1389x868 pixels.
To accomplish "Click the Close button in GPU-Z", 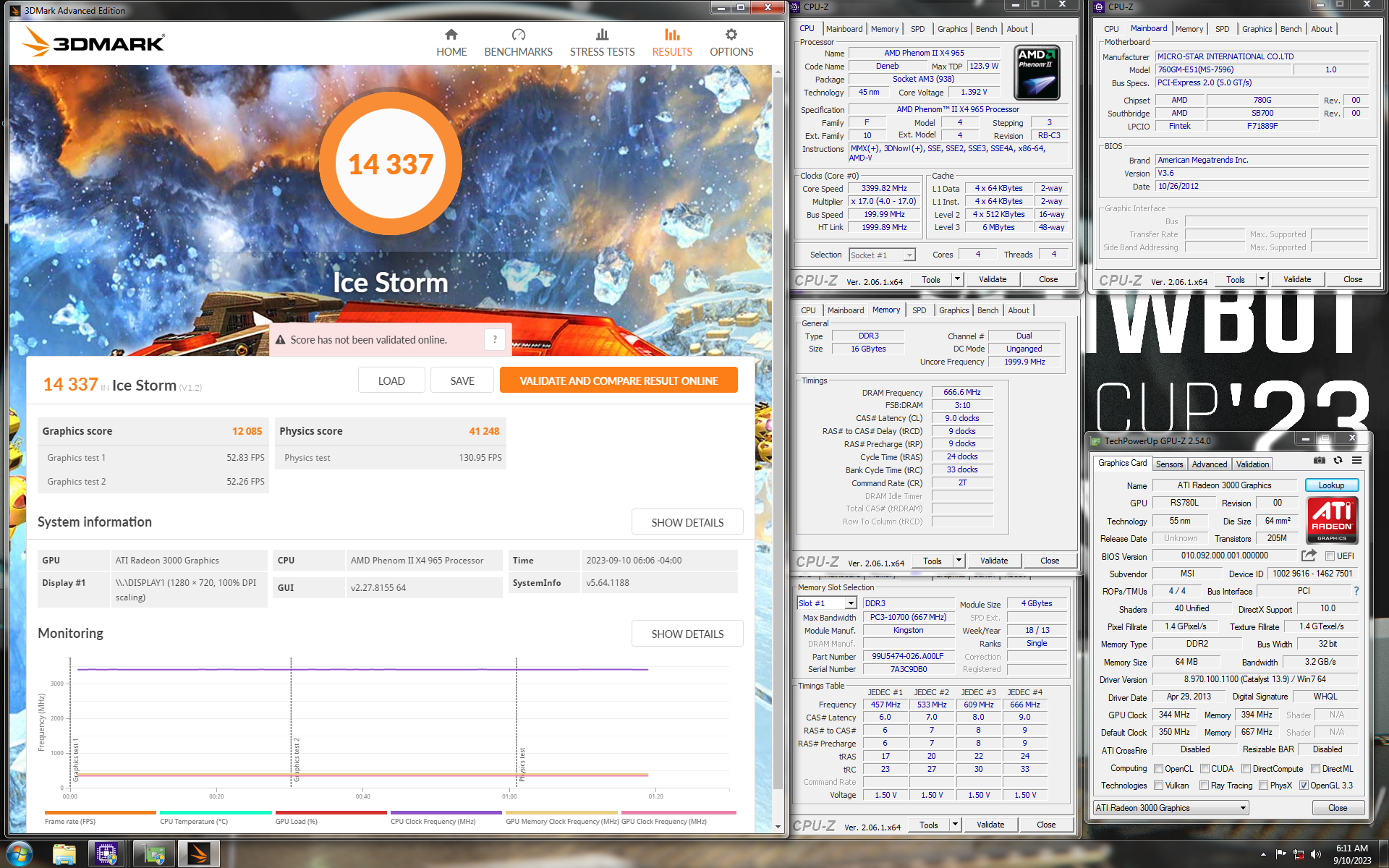I will coord(1338,807).
